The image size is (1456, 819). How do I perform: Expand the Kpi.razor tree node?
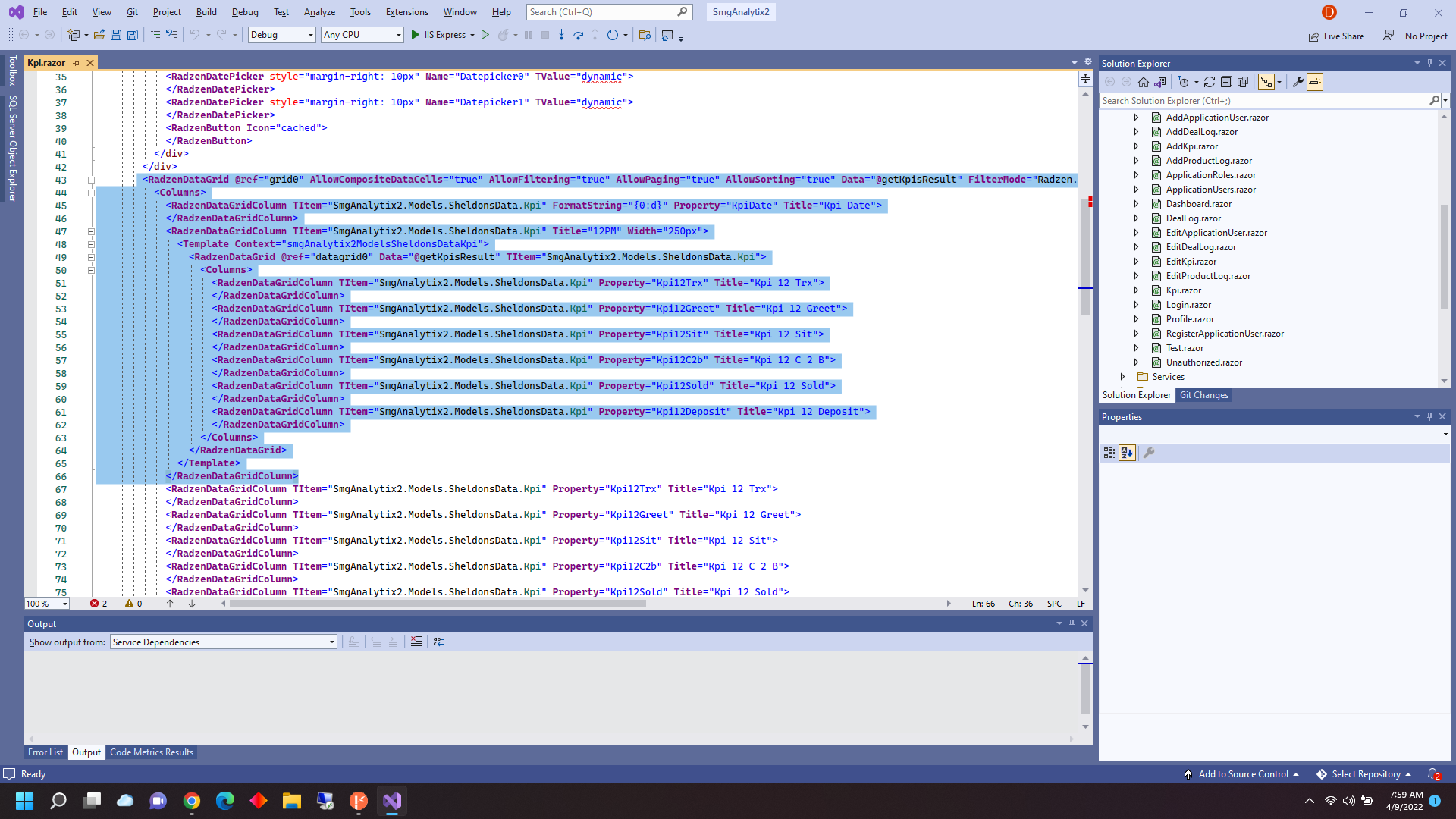coord(1136,290)
